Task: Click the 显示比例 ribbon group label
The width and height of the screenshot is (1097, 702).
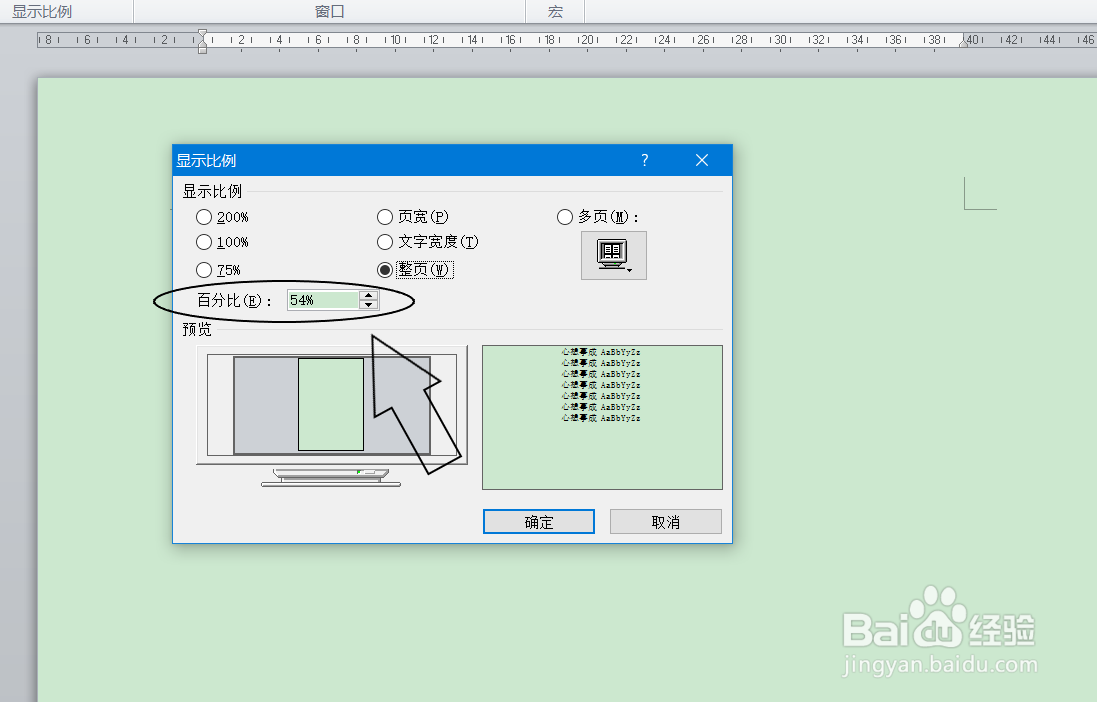Action: coord(42,12)
